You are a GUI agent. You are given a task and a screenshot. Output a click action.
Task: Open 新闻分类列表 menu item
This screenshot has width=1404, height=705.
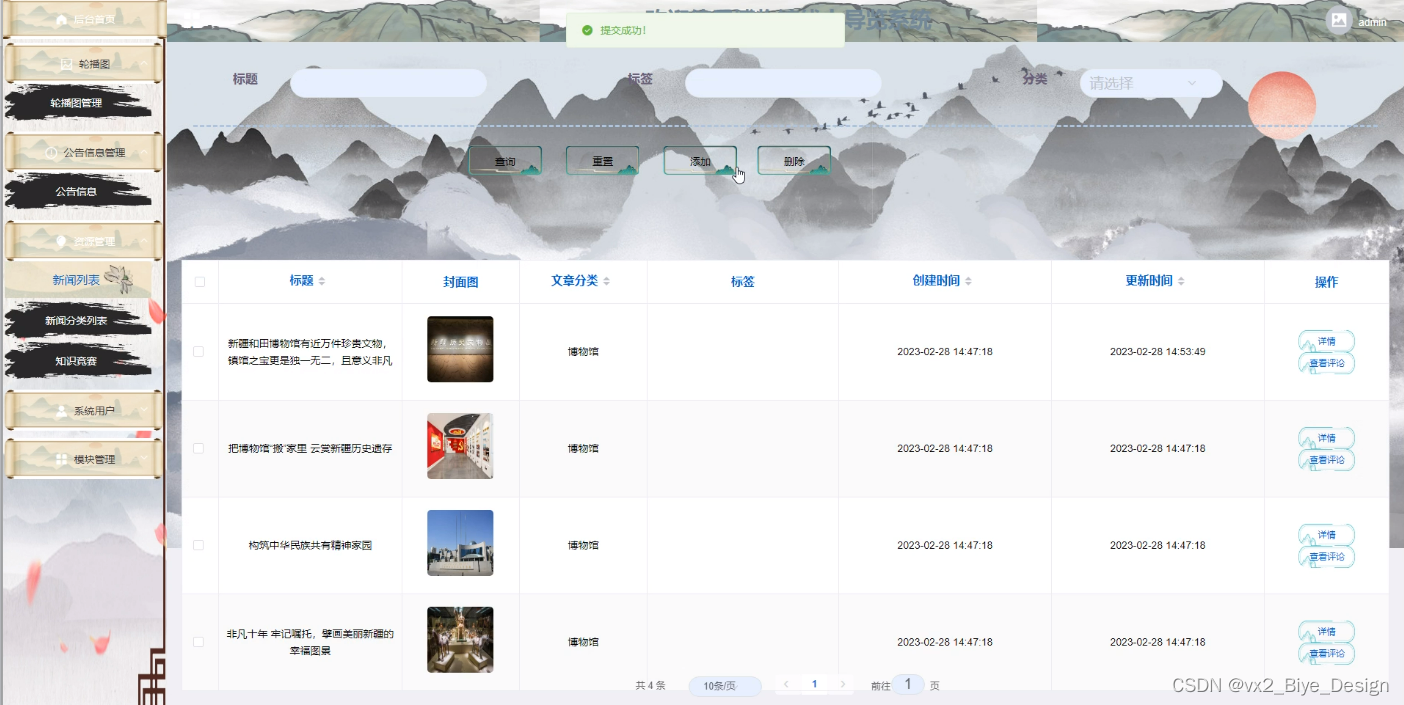point(76,320)
